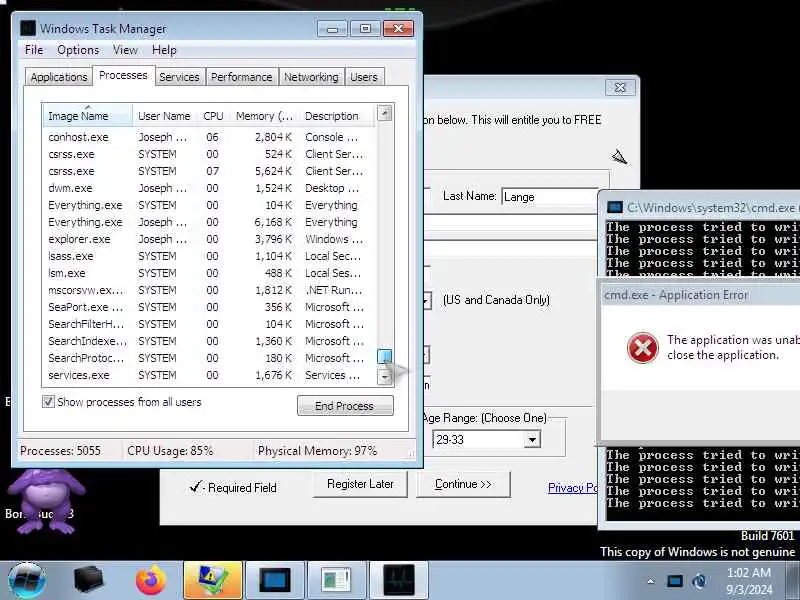Open the registration form taskbar item

(x=336, y=580)
